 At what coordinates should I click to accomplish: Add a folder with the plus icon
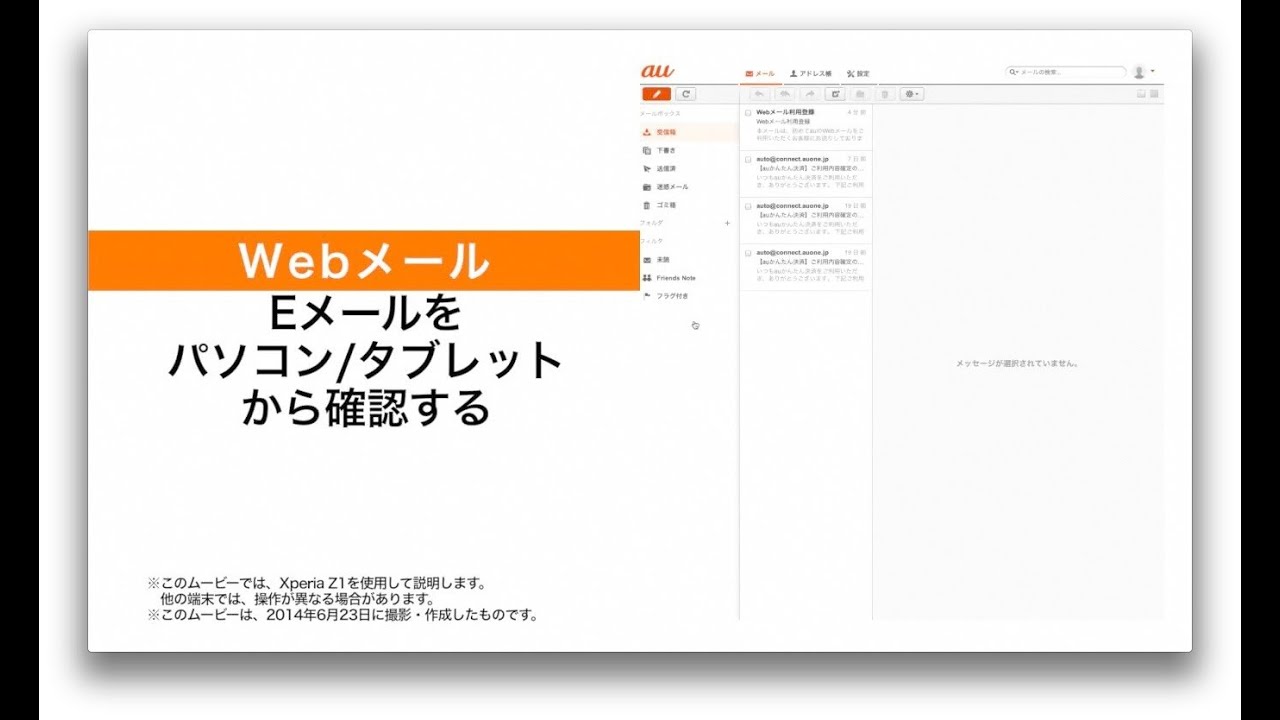click(x=727, y=223)
